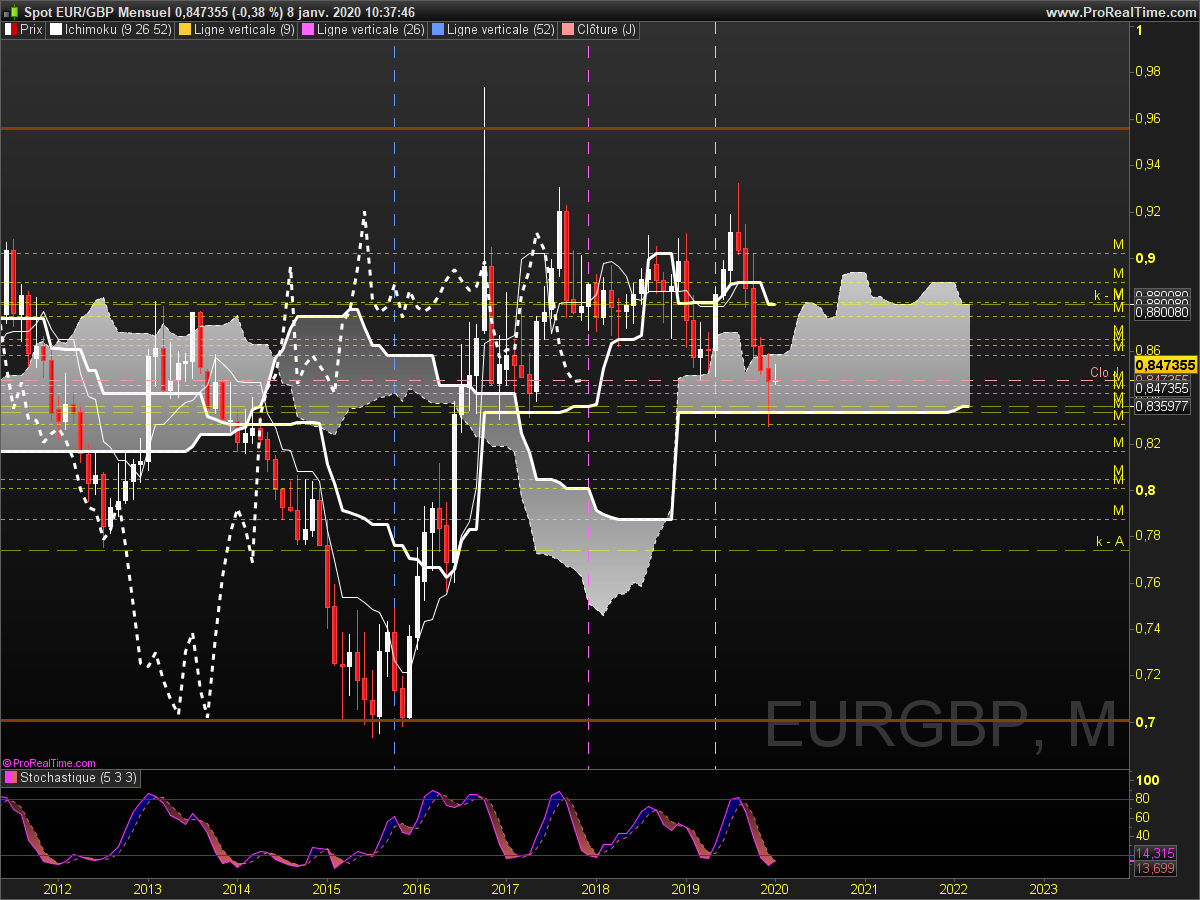Click the 2012 year label on time axis
The height and width of the screenshot is (900, 1200).
[x=58, y=888]
